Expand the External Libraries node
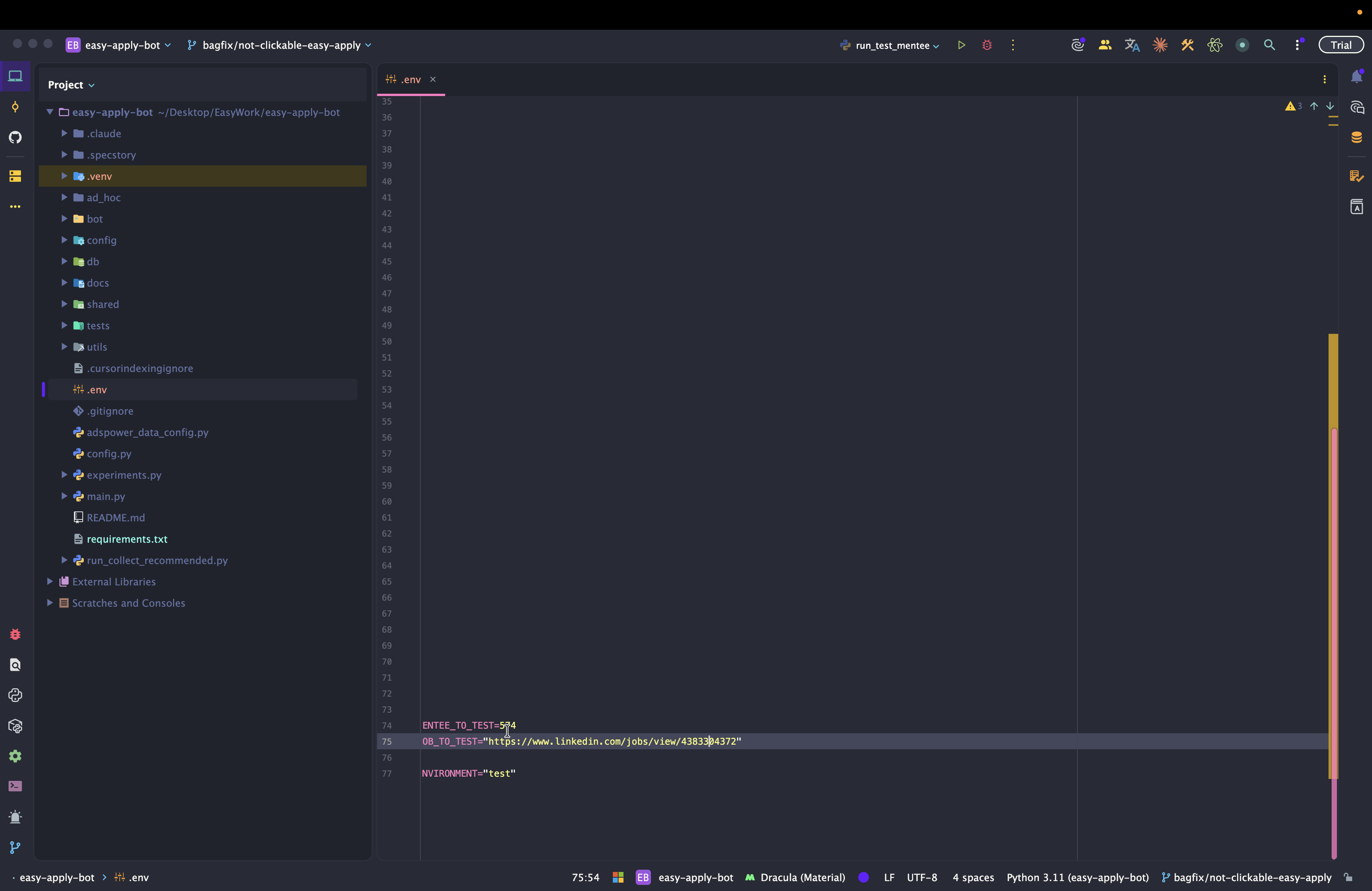 [x=50, y=582]
